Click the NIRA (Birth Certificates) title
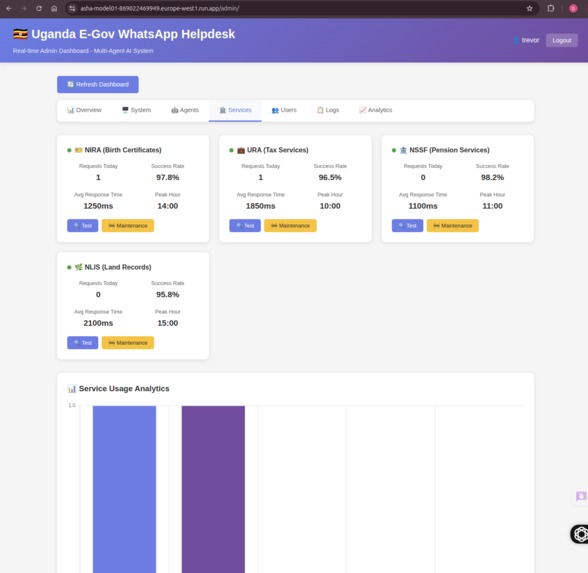588x573 pixels. click(123, 150)
